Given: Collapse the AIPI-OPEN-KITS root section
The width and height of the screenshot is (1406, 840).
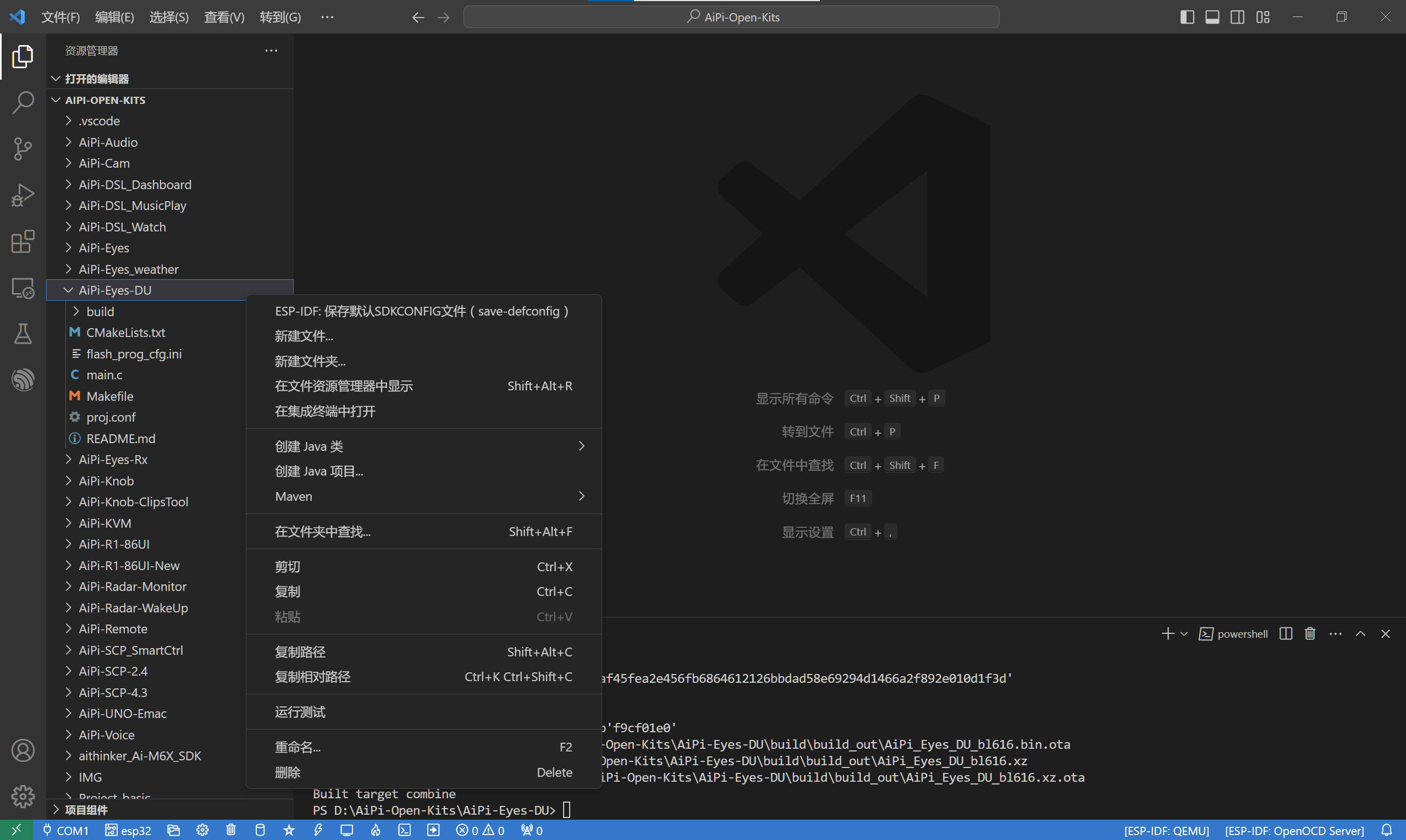Looking at the screenshot, I should [x=170, y=100].
